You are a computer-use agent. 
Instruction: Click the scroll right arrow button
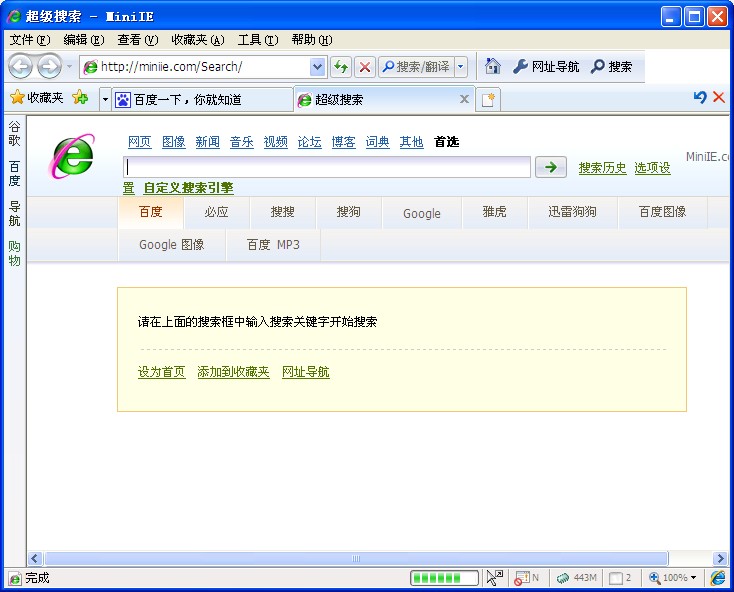720,558
